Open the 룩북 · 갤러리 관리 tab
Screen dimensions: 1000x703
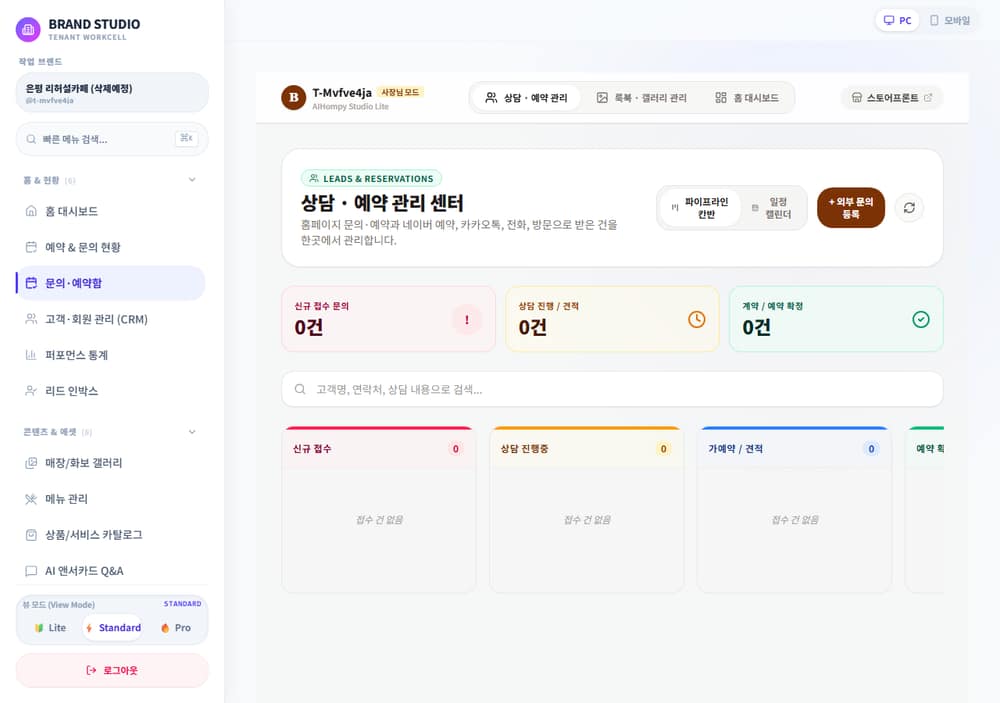(642, 98)
